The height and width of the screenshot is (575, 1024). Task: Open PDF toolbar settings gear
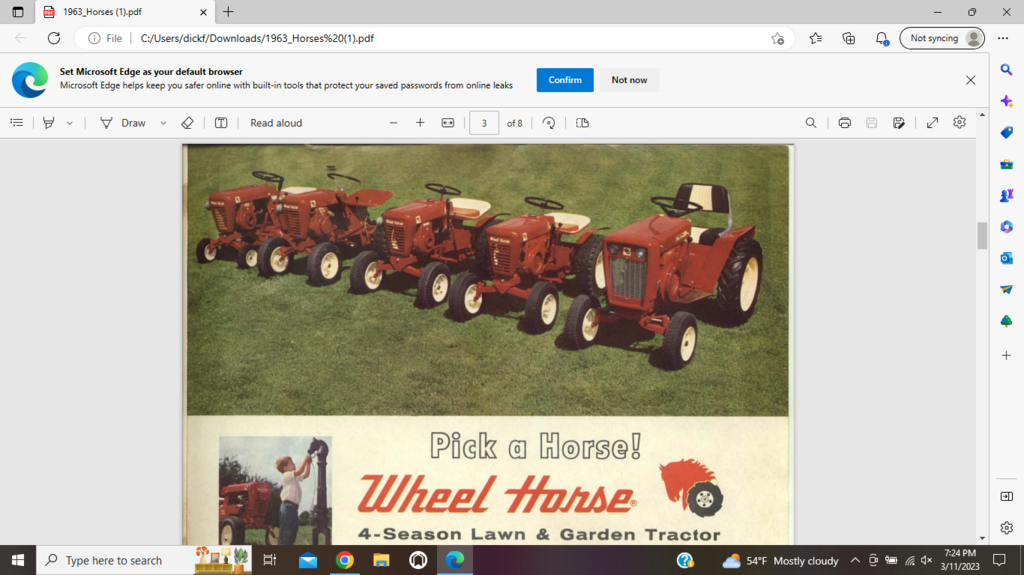point(959,122)
